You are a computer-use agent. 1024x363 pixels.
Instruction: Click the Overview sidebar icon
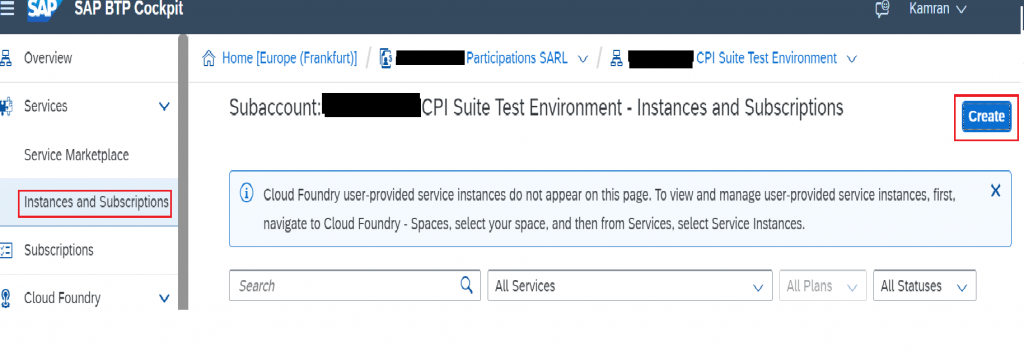click(7, 58)
